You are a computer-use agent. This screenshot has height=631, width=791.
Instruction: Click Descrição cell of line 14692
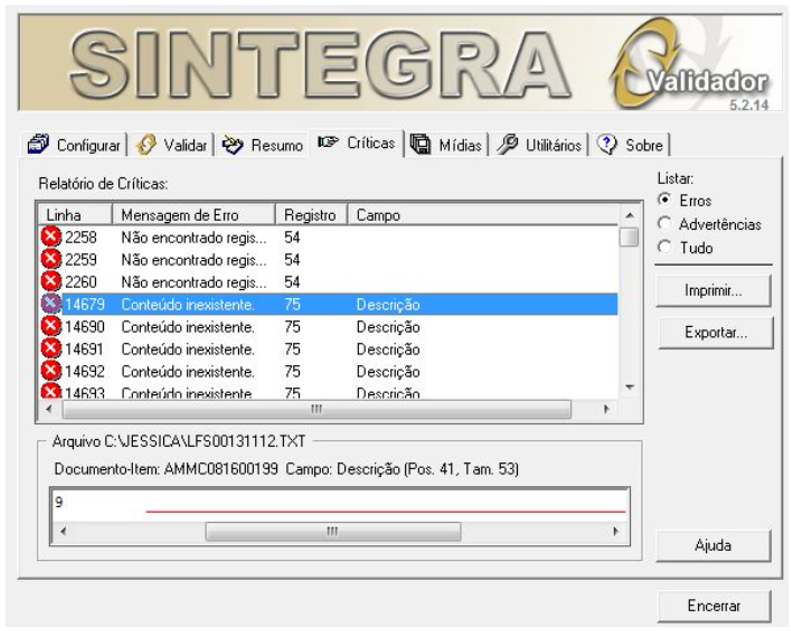tap(388, 372)
